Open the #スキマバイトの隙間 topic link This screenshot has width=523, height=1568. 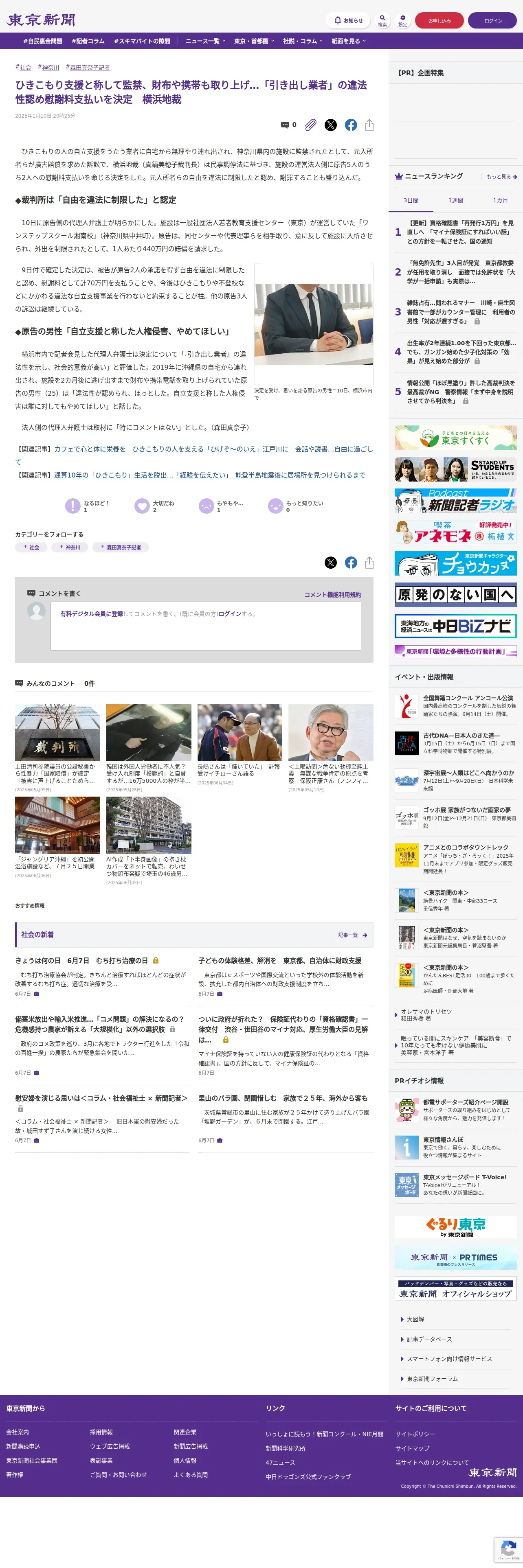[142, 41]
